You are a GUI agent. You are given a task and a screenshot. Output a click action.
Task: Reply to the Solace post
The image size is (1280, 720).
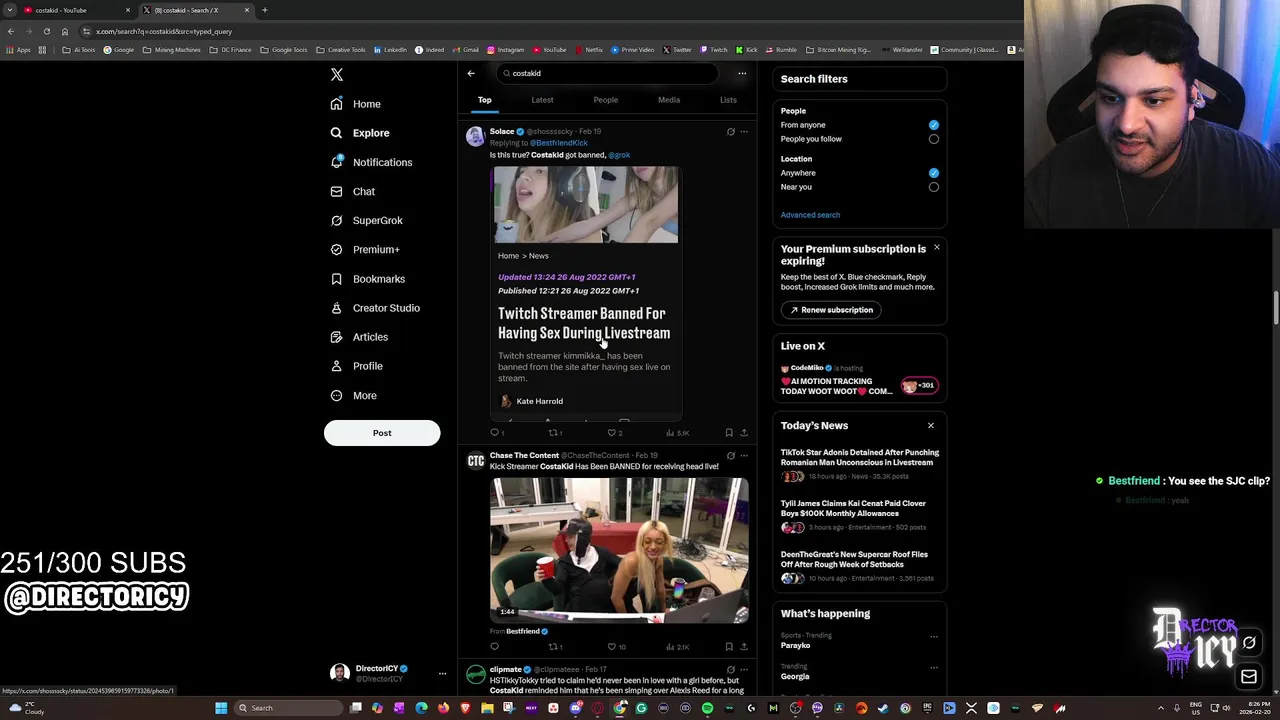click(x=494, y=433)
